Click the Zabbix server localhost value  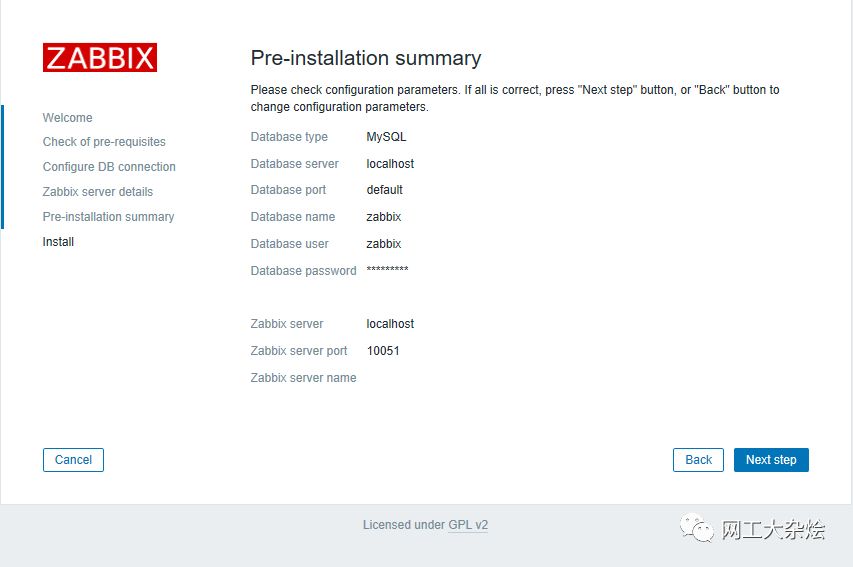(x=390, y=324)
